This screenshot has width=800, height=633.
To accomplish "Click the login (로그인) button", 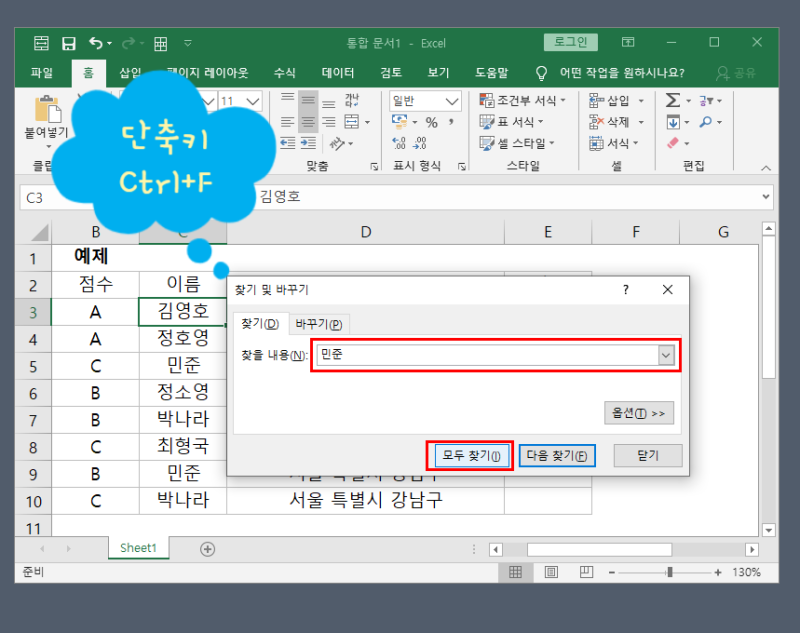I will coord(570,42).
